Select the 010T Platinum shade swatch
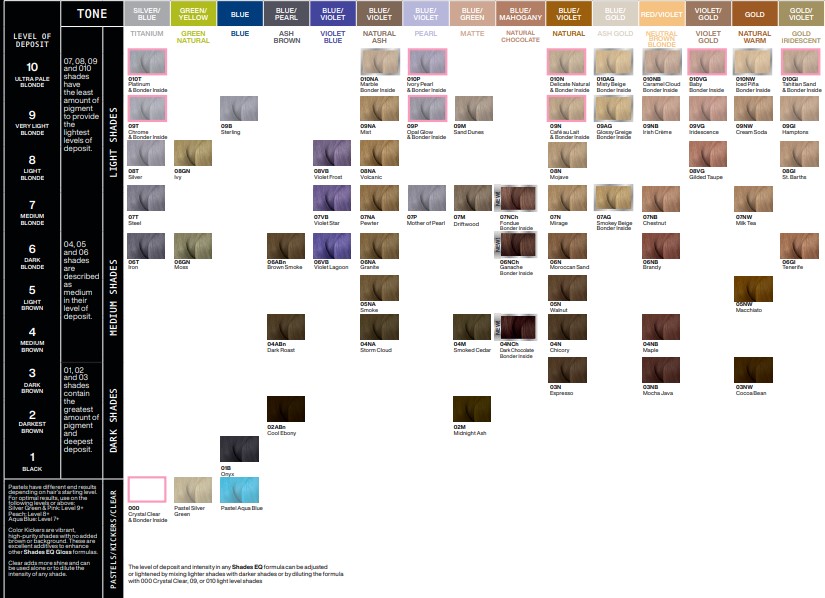 (146, 62)
